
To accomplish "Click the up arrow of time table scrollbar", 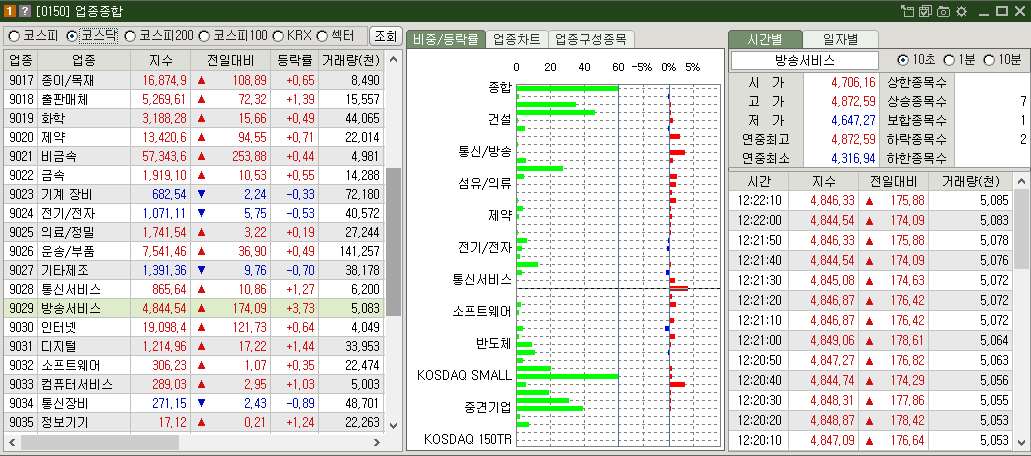I will [1020, 181].
